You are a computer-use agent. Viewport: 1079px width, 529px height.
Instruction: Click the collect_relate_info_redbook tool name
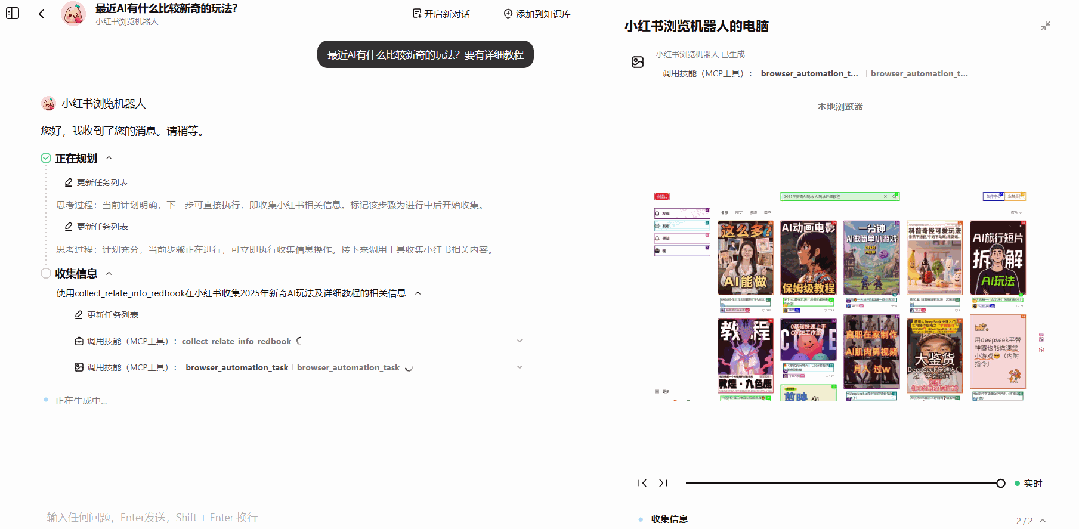tap(237, 341)
